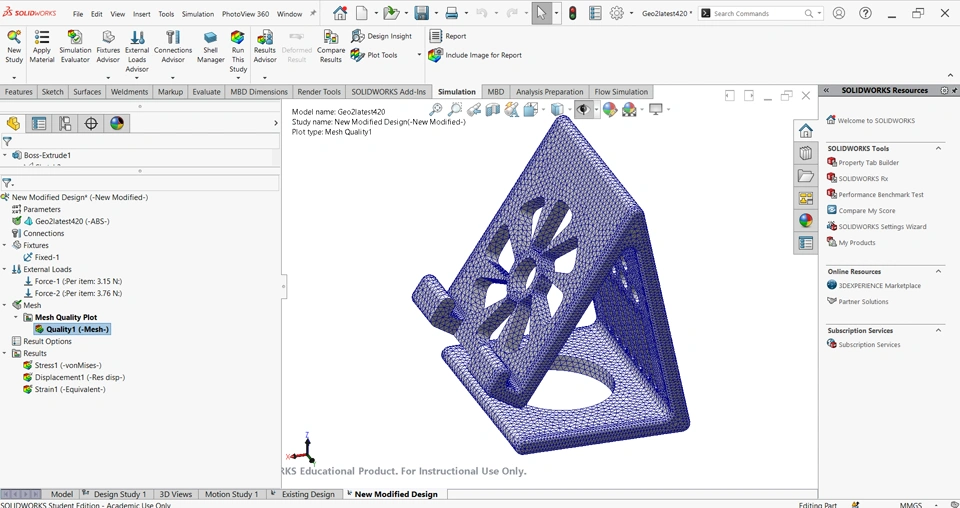Click Include Image for Report
The image size is (960, 508).
click(x=475, y=55)
